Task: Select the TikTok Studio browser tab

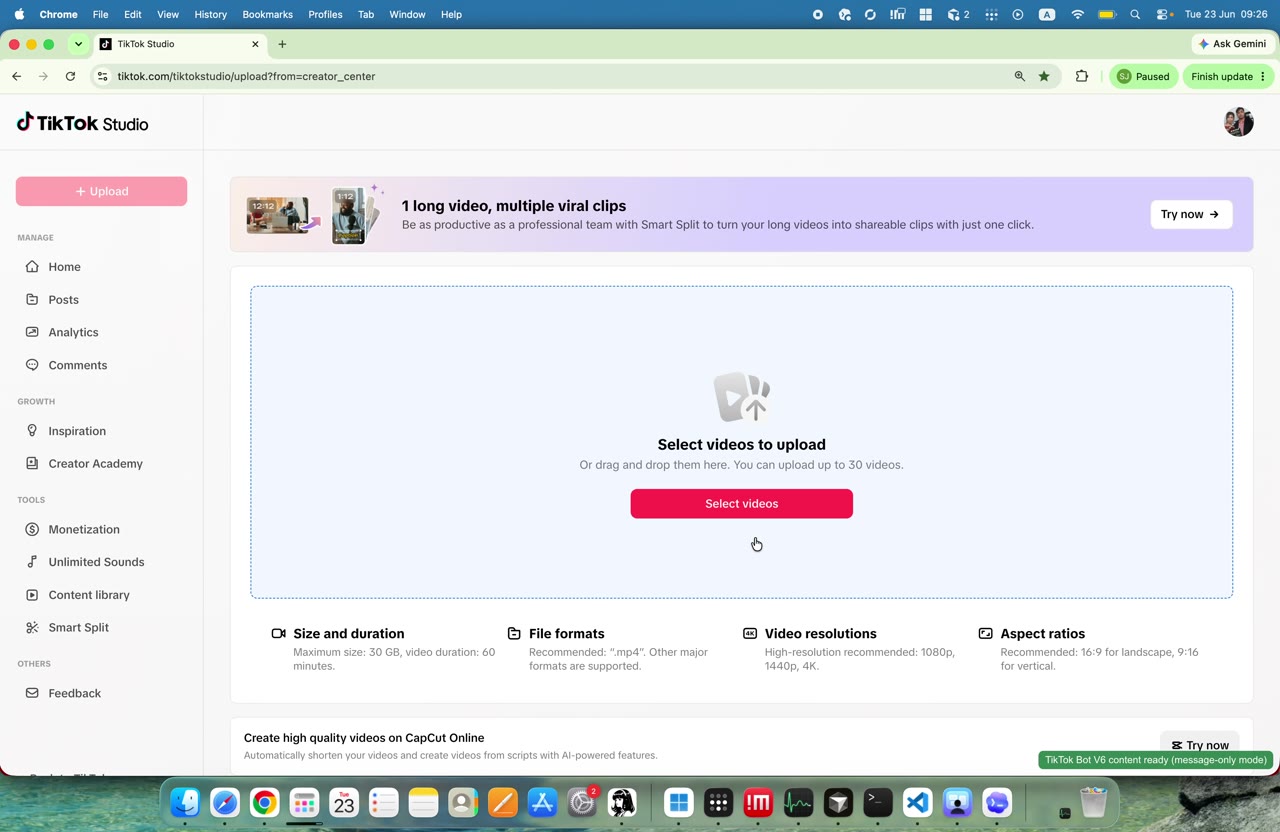Action: (180, 44)
